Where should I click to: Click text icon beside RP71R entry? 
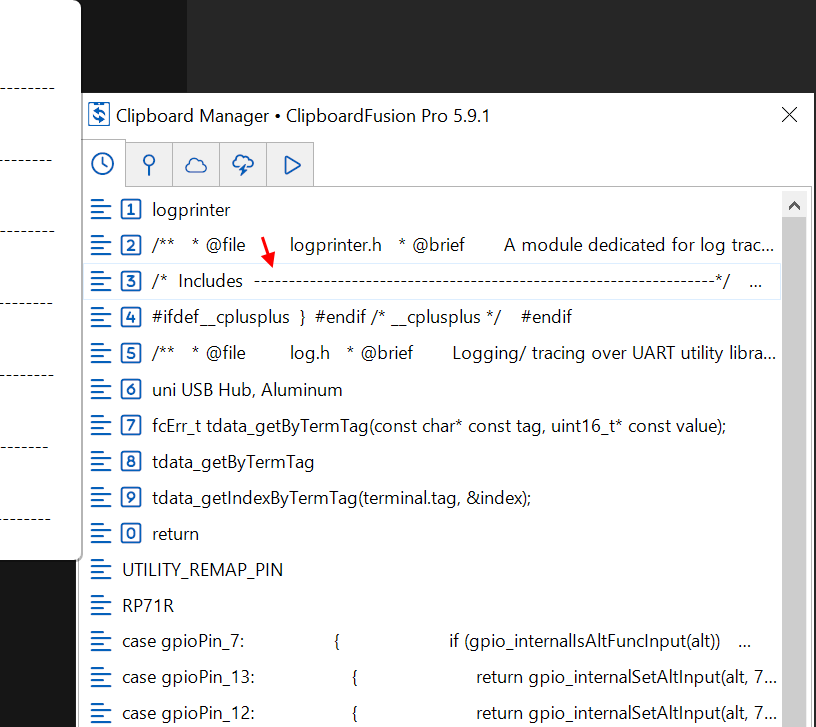coord(101,606)
